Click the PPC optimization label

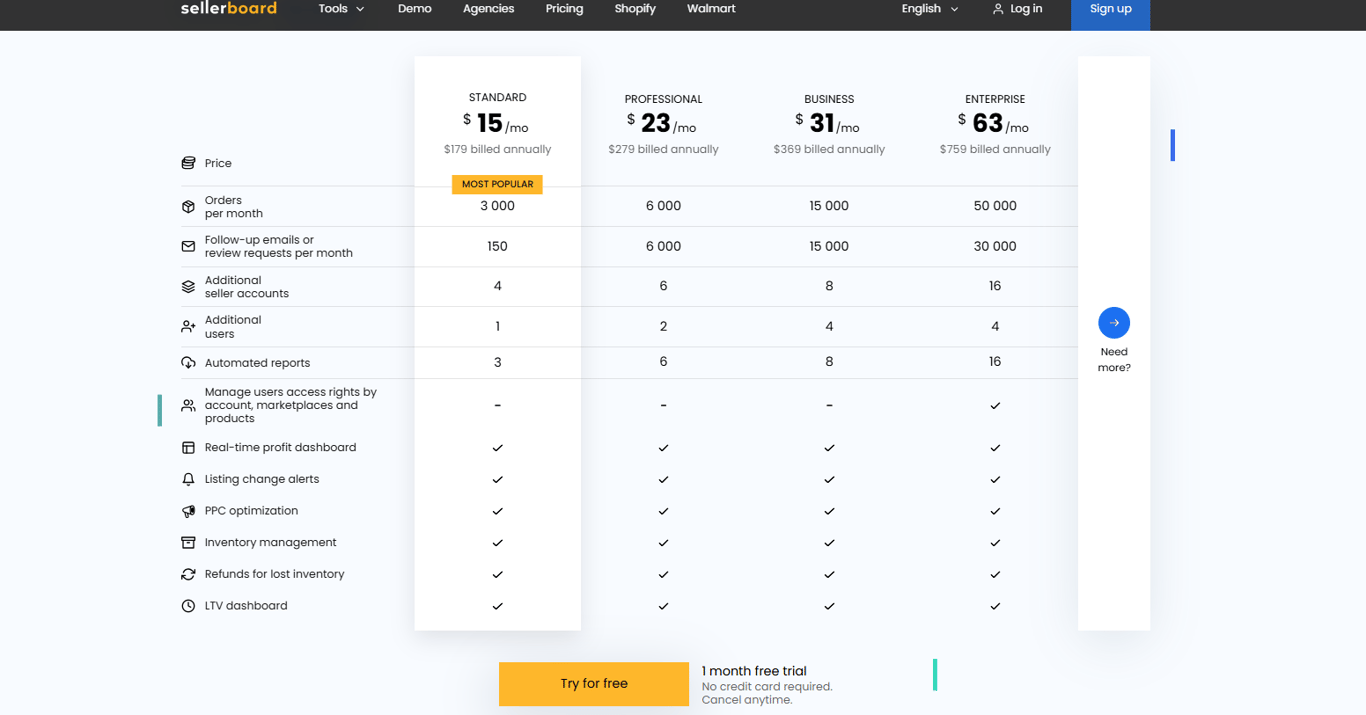251,511
